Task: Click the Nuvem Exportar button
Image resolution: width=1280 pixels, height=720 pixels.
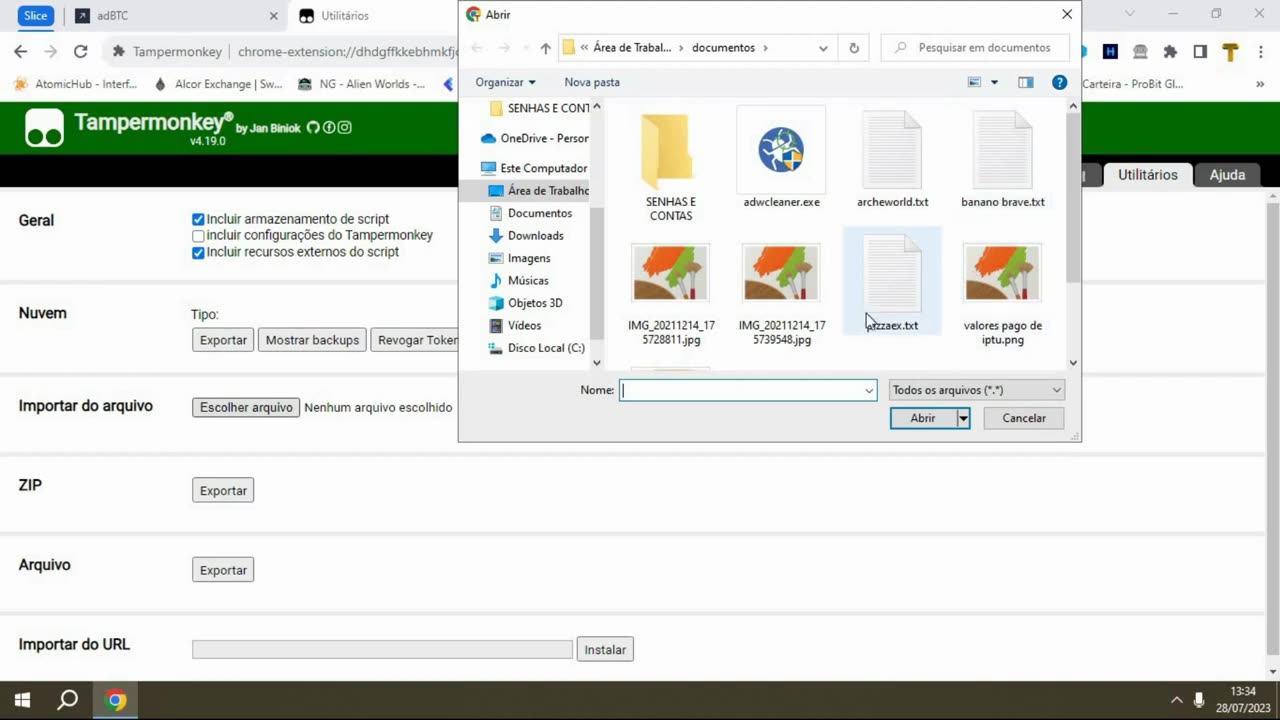Action: coord(223,340)
